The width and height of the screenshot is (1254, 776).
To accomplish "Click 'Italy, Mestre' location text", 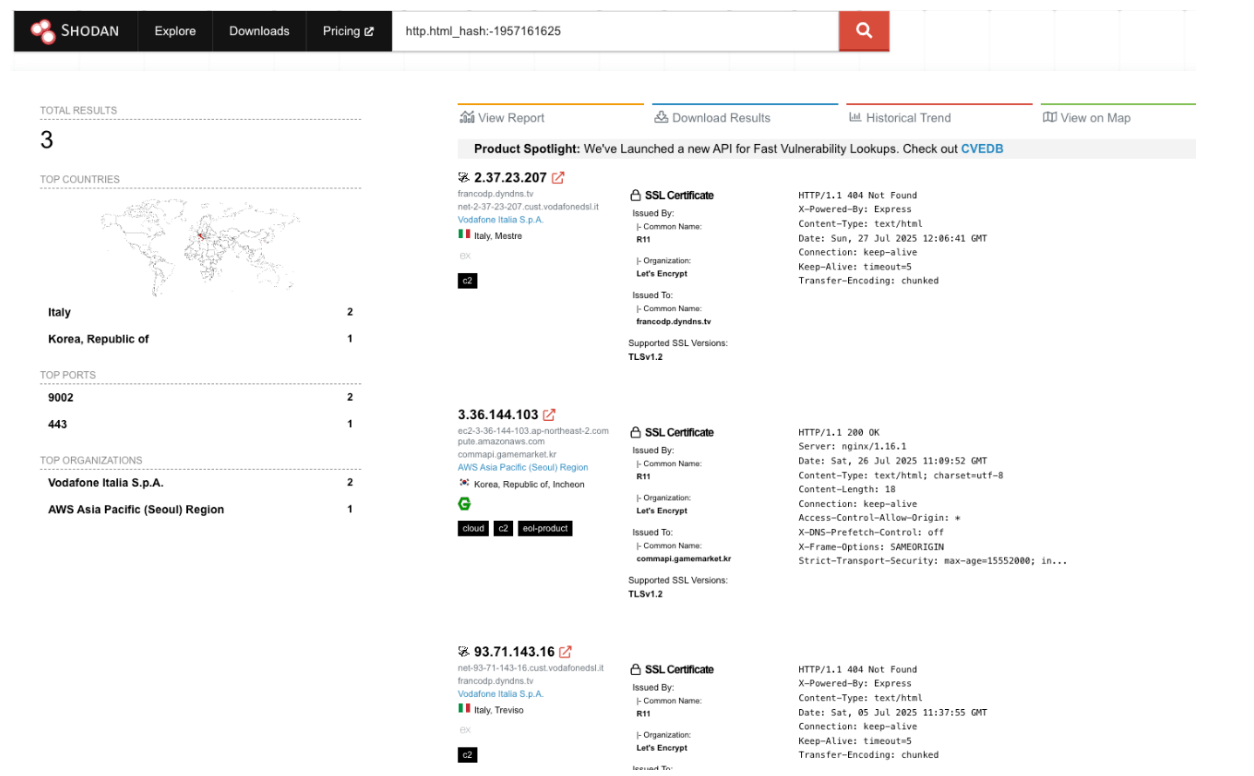I will tap(498, 236).
